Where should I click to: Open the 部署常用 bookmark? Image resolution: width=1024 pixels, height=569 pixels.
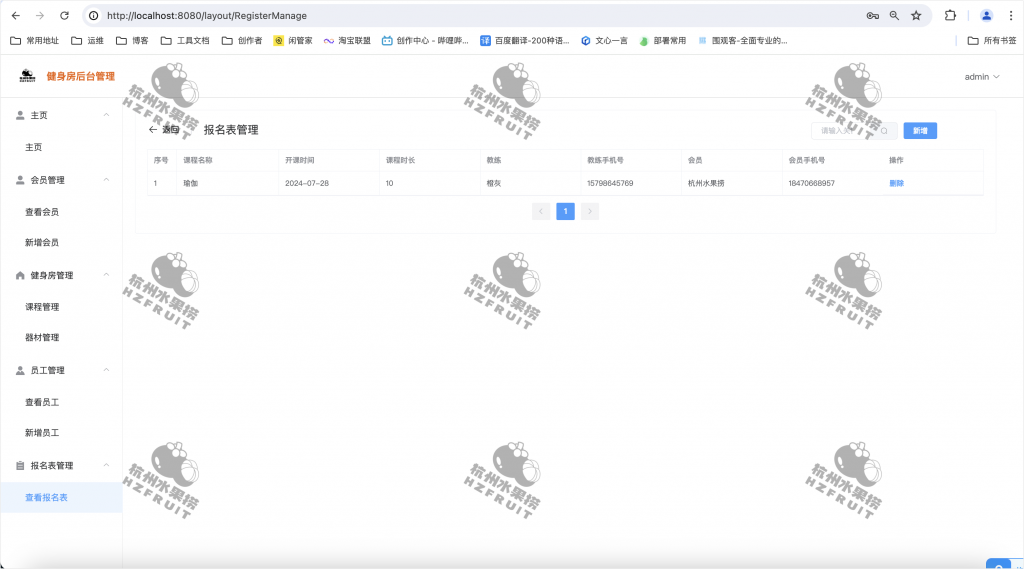tap(662, 41)
